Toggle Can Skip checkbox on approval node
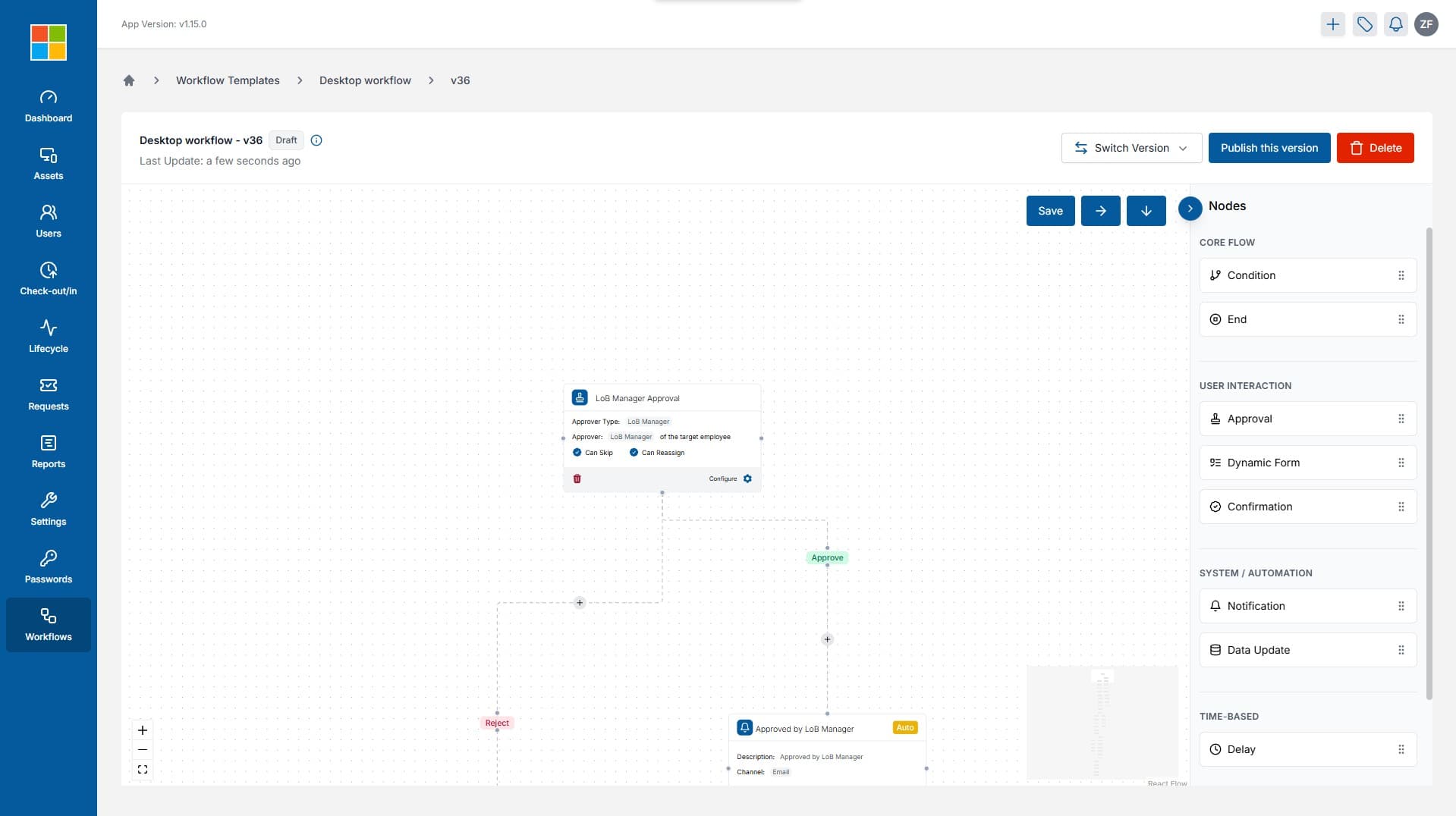The width and height of the screenshot is (1456, 816). click(577, 453)
